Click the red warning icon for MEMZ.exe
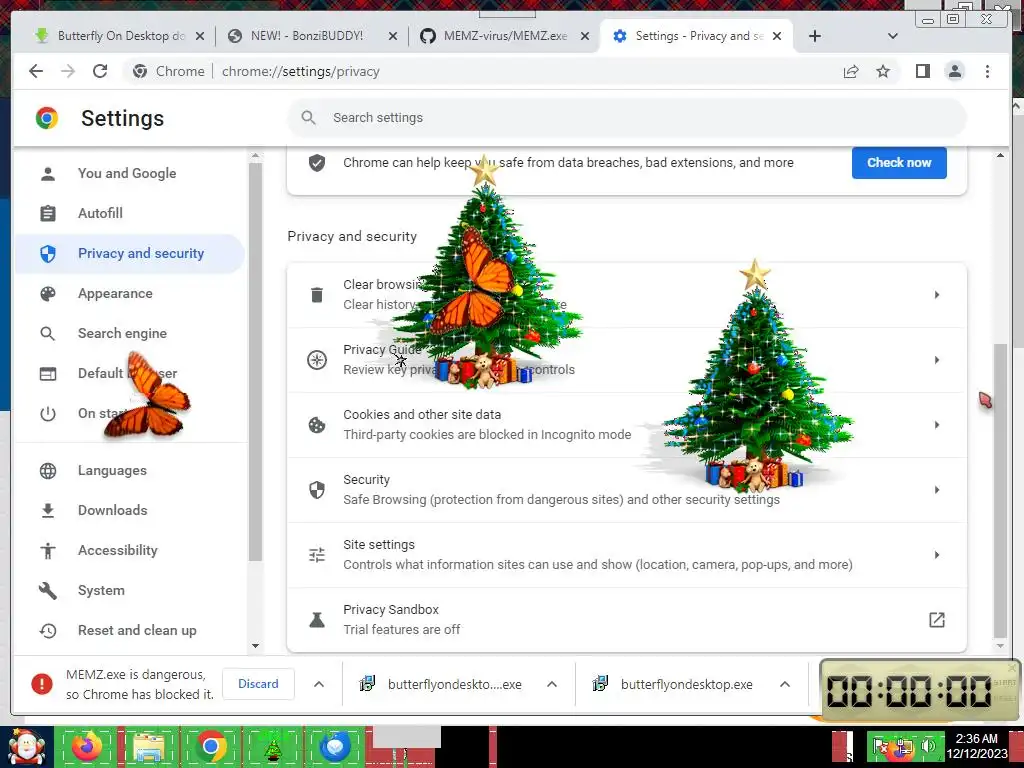Image resolution: width=1024 pixels, height=768 pixels. [x=42, y=684]
